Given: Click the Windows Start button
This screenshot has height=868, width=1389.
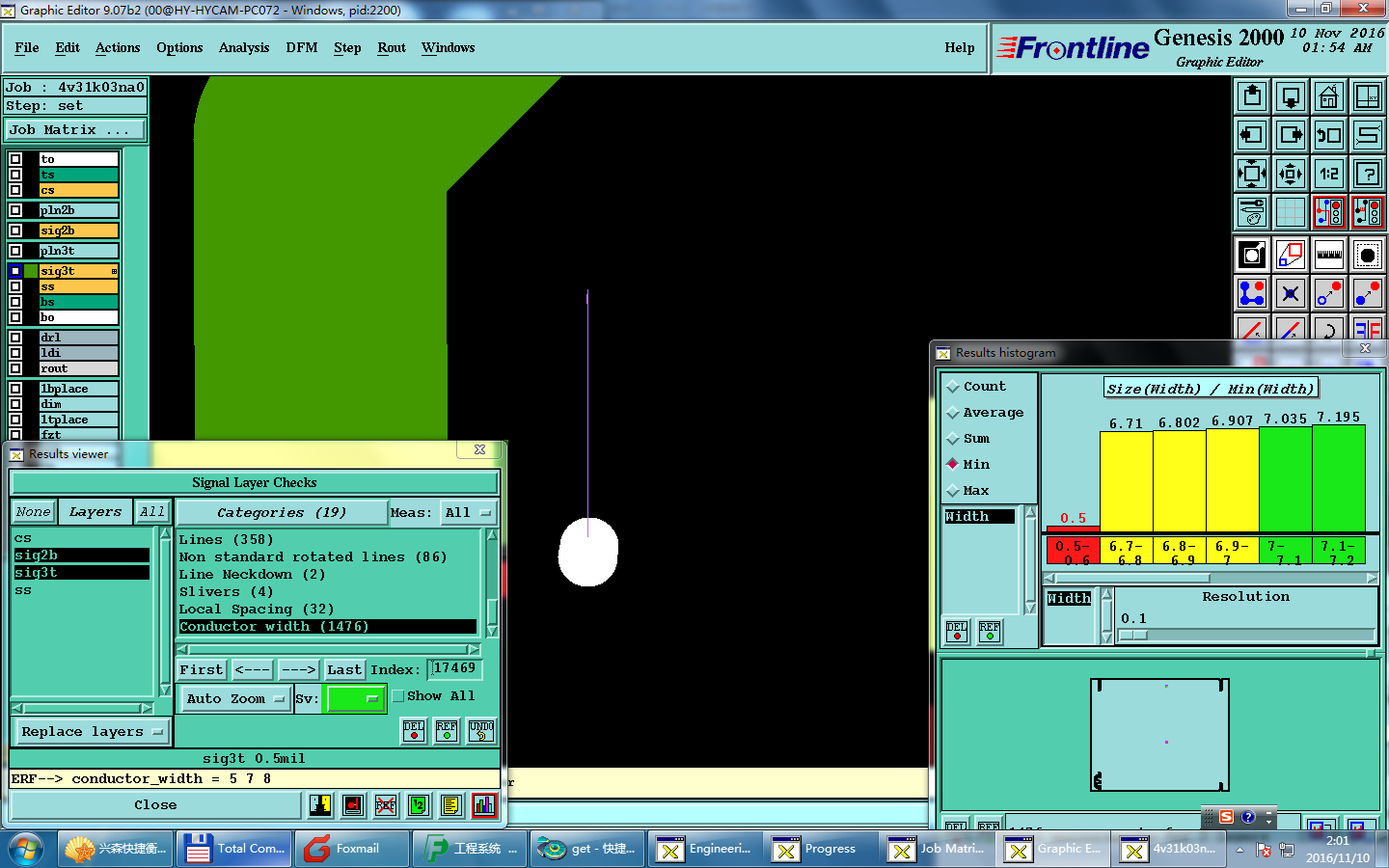Looking at the screenshot, I should tap(26, 850).
